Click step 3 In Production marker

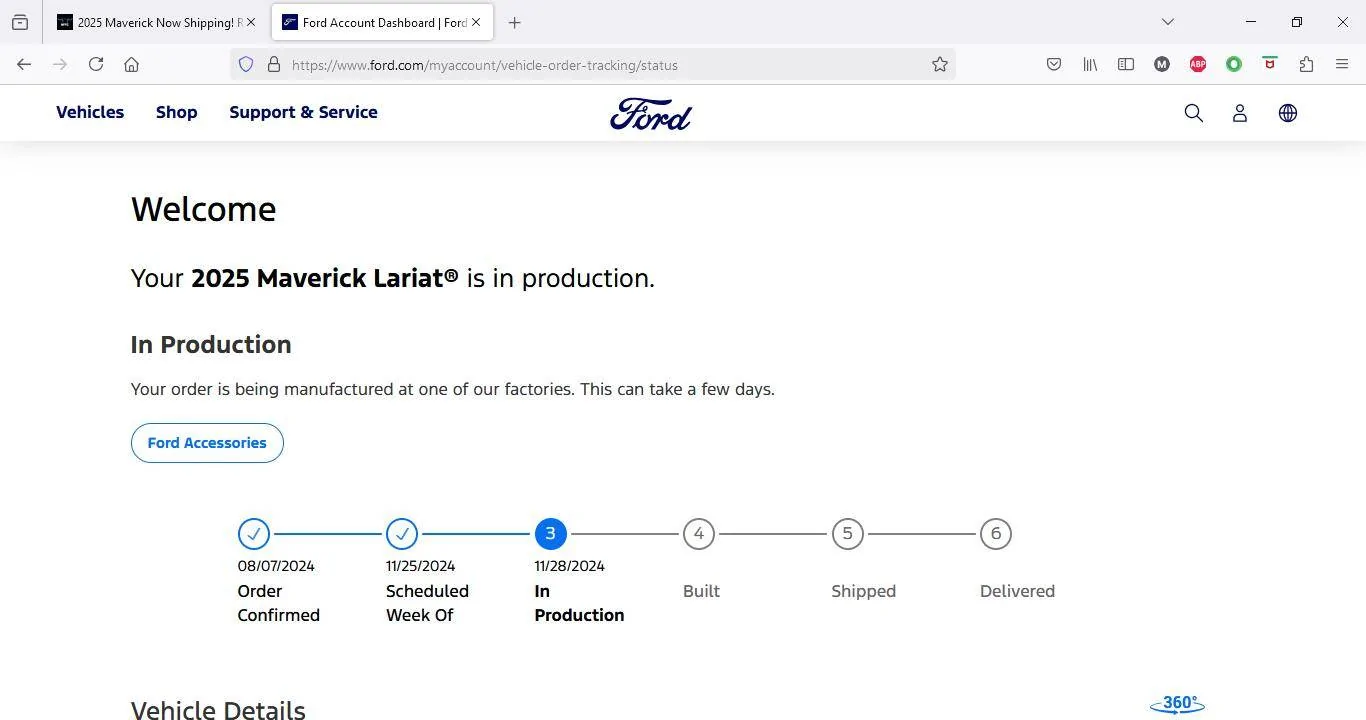[551, 534]
